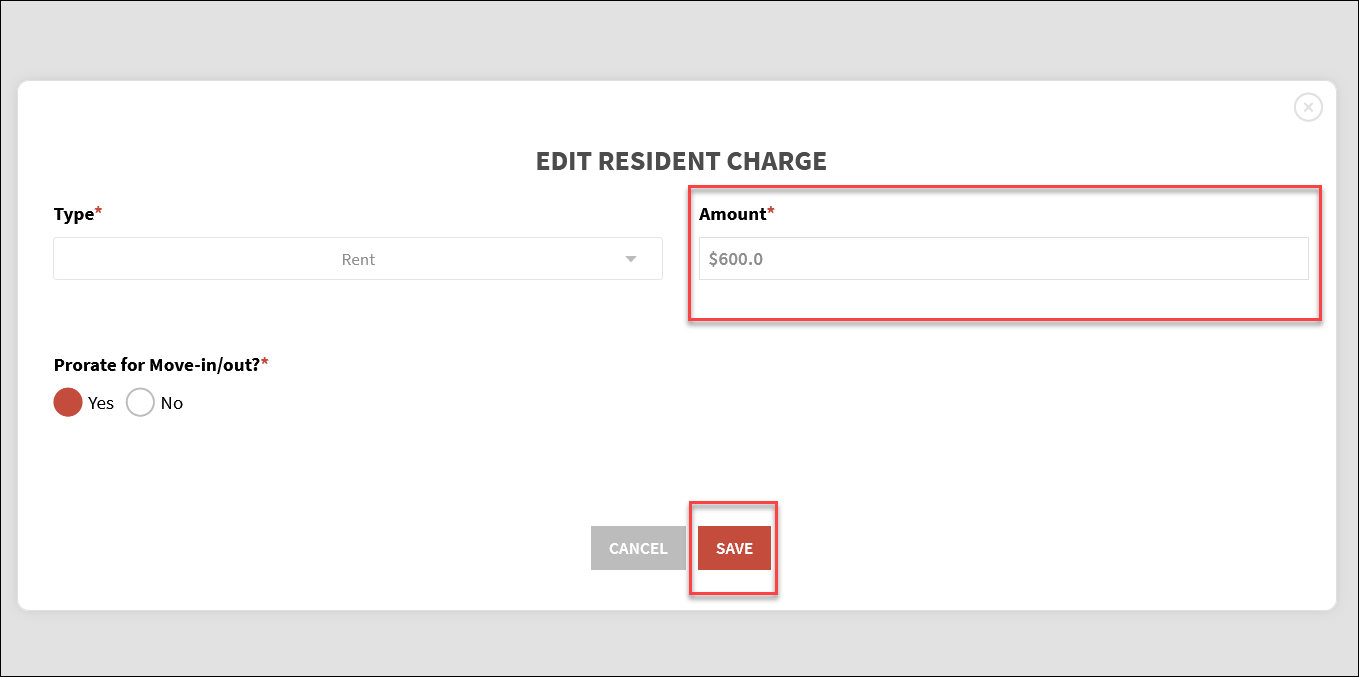The image size is (1359, 677).
Task: Click the Type field label
Action: click(73, 213)
